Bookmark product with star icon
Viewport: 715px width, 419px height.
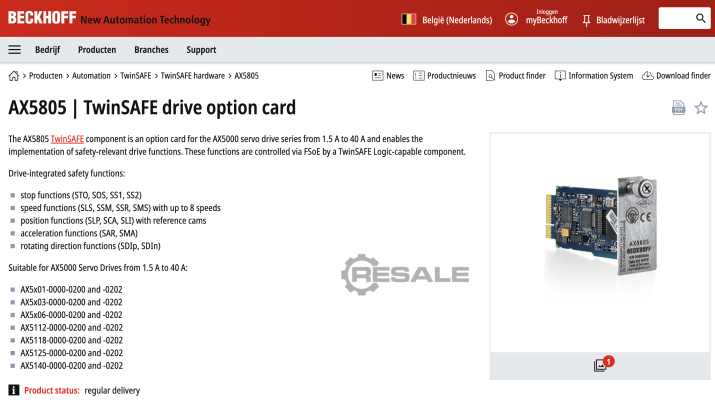(x=701, y=108)
